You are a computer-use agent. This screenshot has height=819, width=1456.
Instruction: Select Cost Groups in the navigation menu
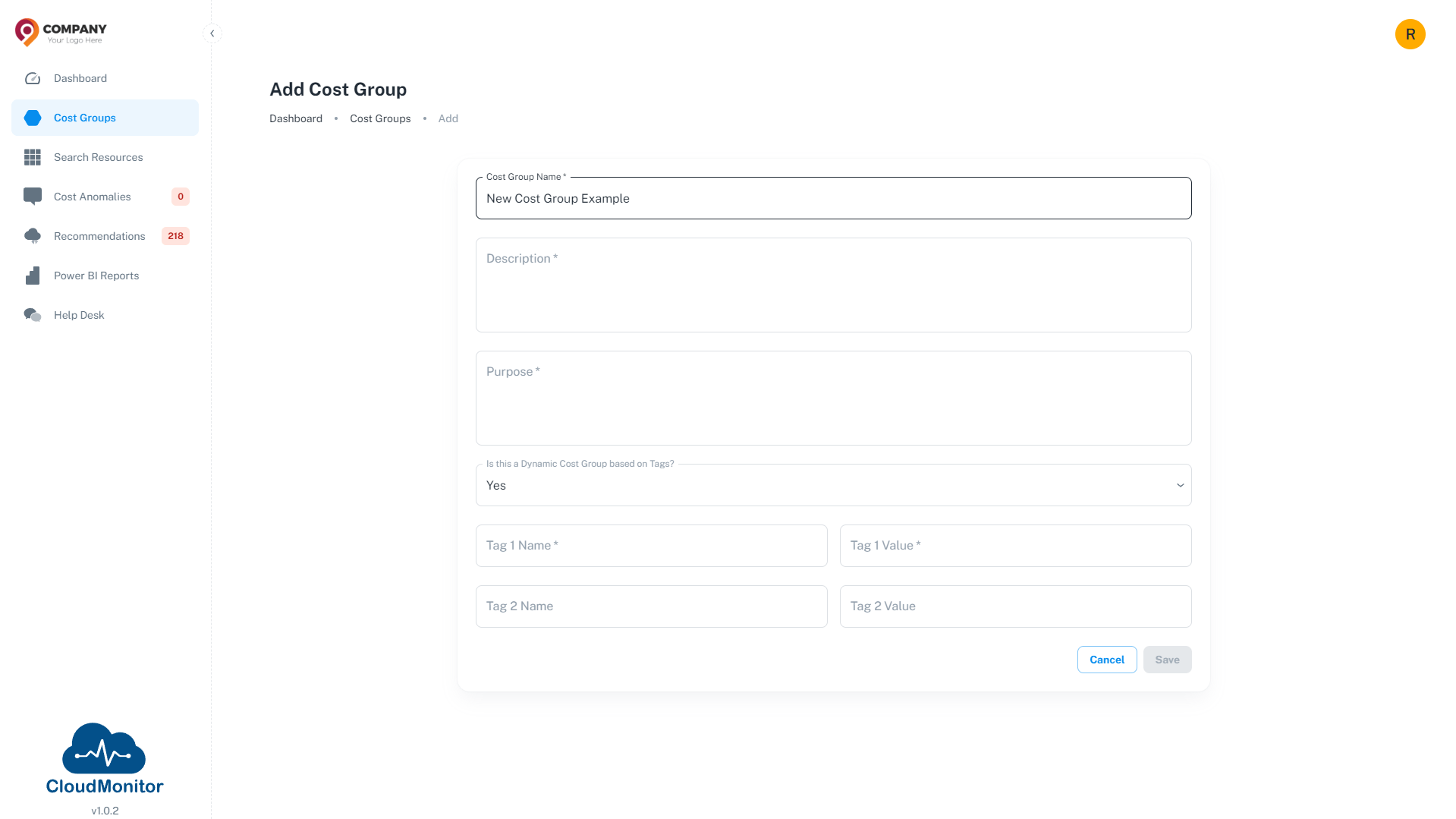(x=84, y=118)
